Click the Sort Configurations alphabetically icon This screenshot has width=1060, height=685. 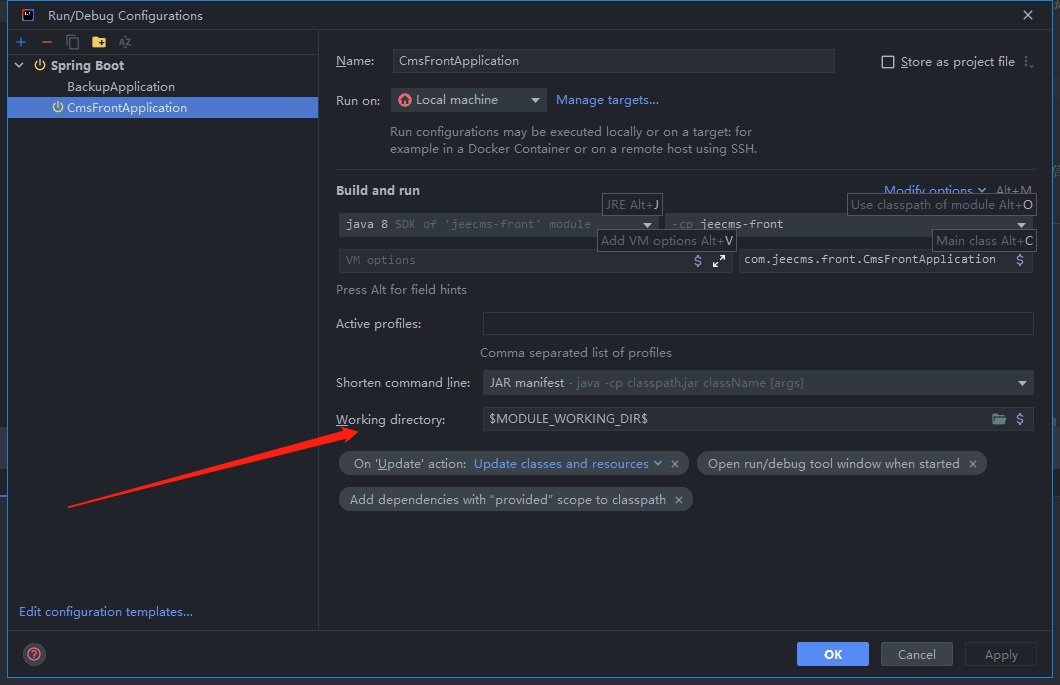125,42
